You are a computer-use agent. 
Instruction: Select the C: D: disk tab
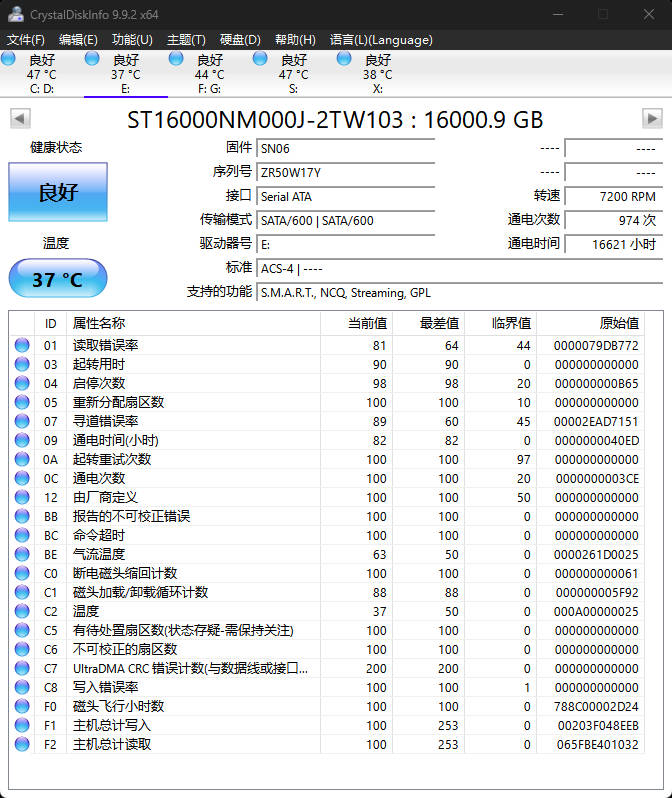click(42, 73)
